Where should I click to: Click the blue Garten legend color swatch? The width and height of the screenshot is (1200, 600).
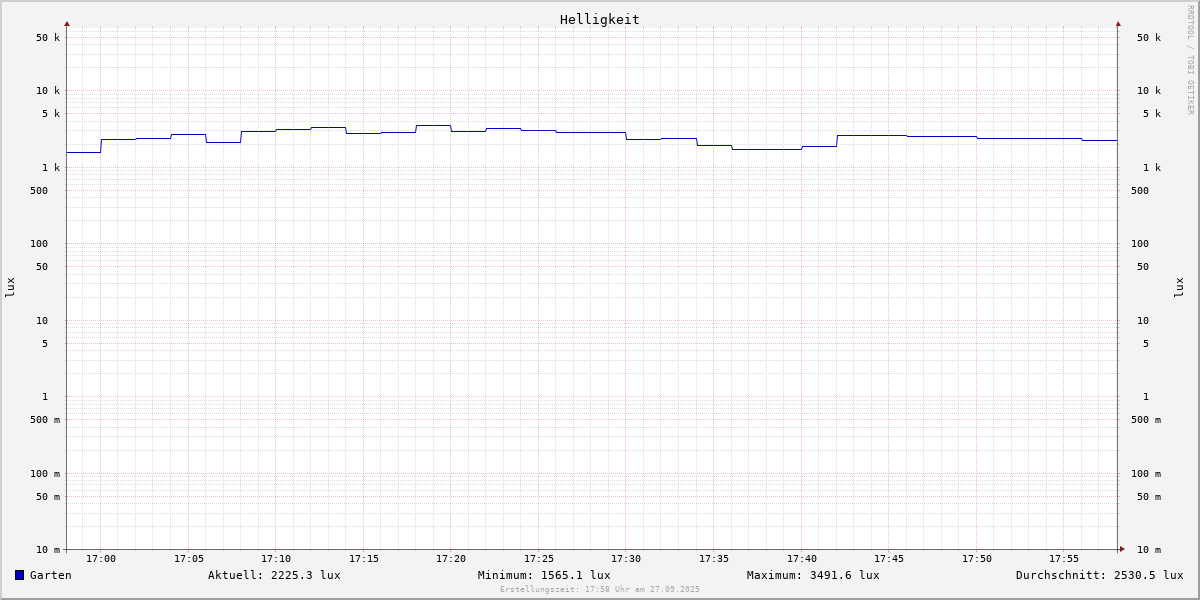coord(19,575)
